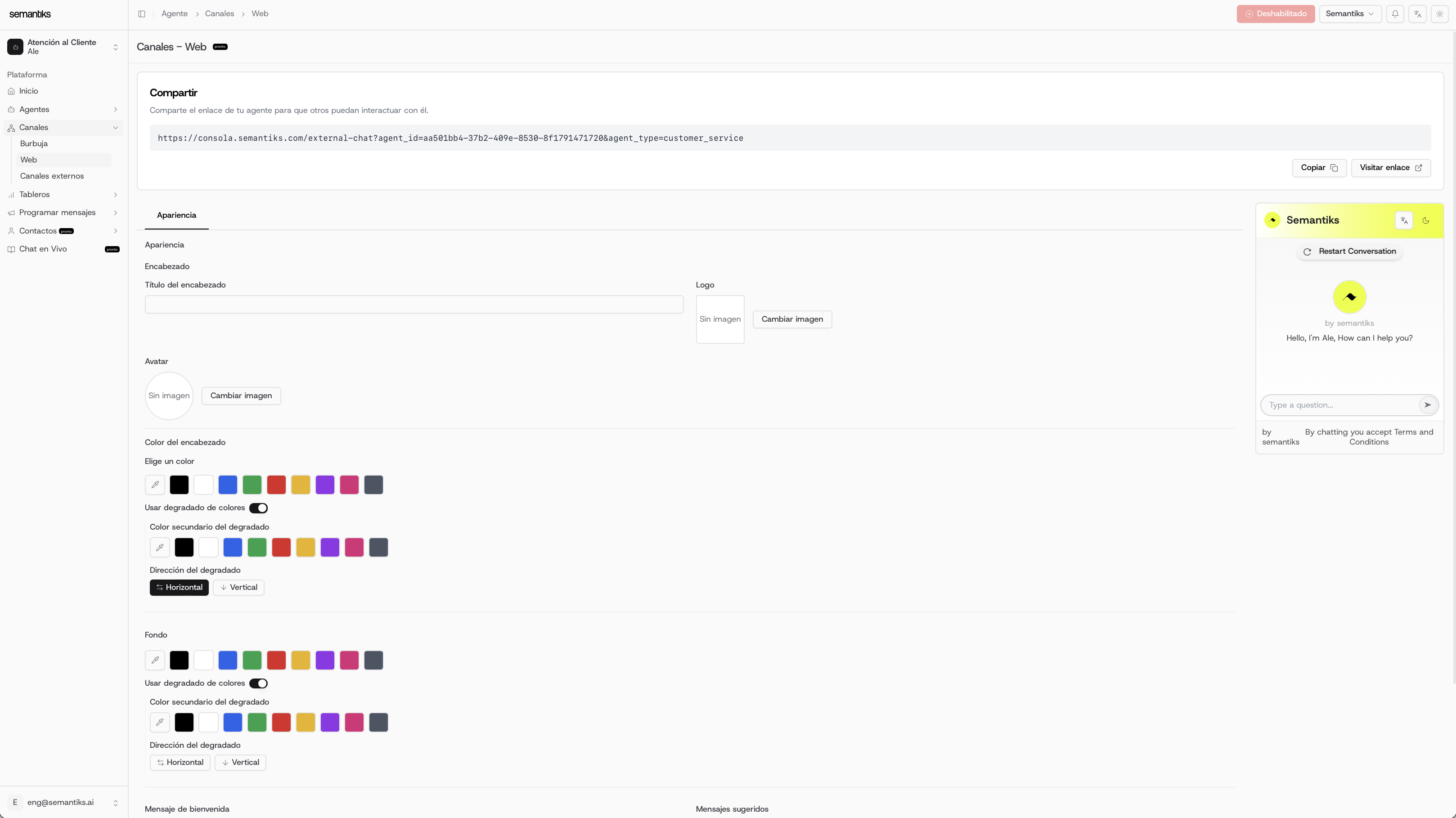The image size is (1456, 818).
Task: Toggle dark mode in chat preview moon icon
Action: click(x=1425, y=220)
